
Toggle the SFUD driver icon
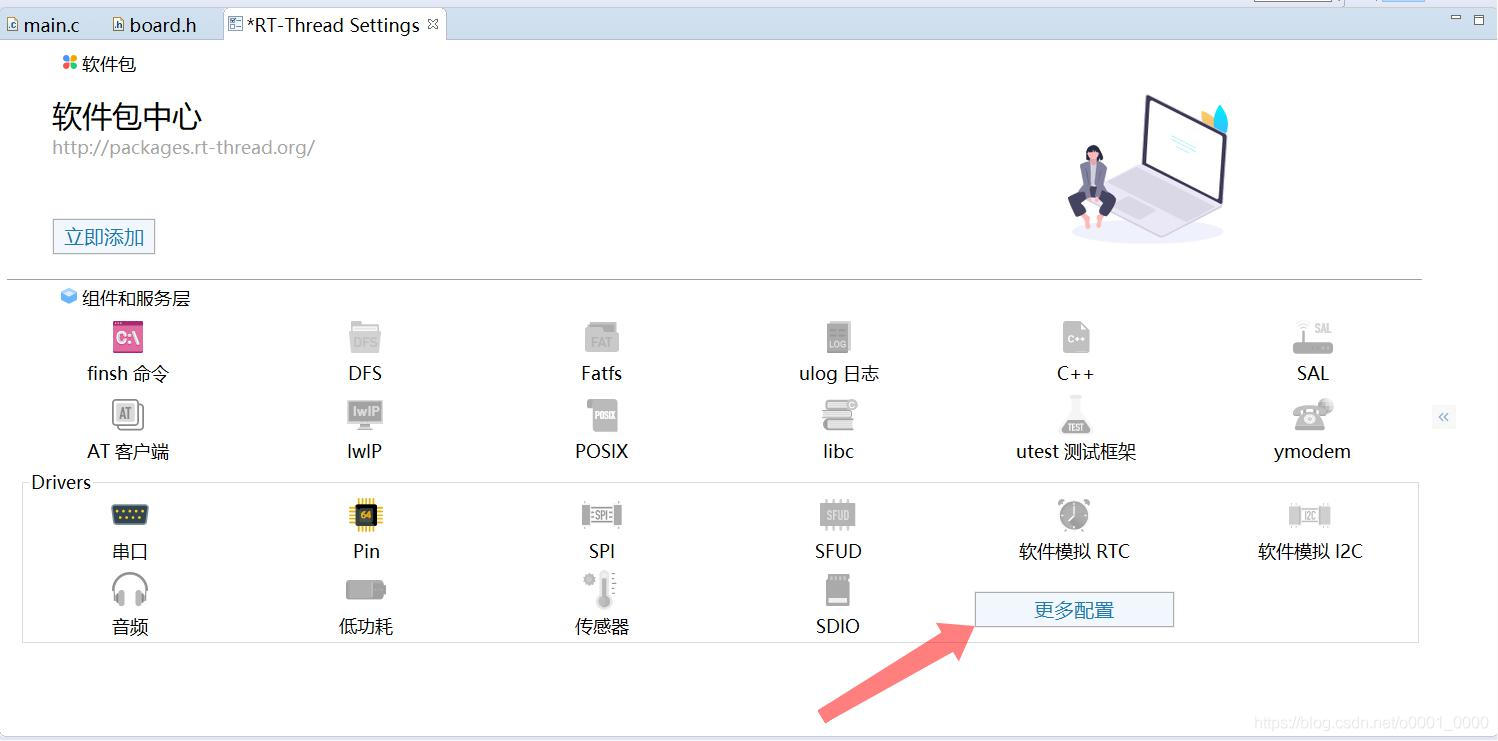pos(838,515)
